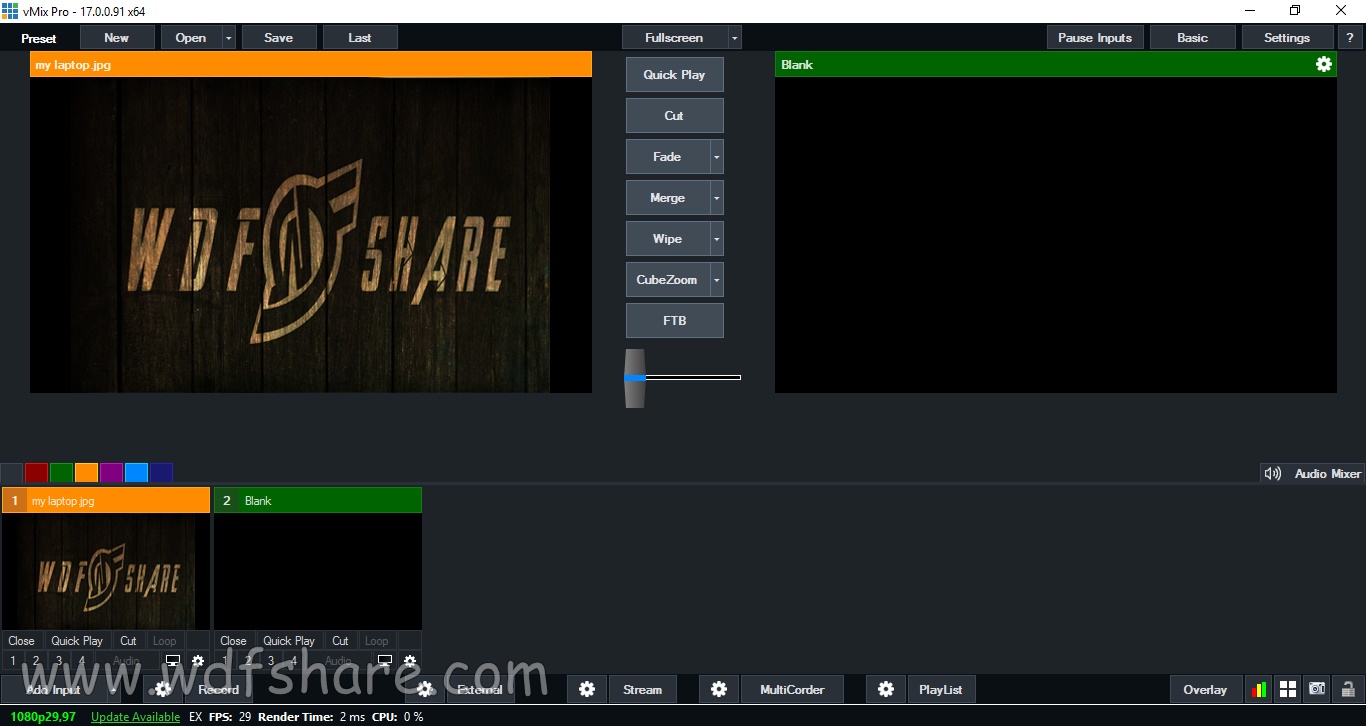The height and width of the screenshot is (726, 1366).
Task: Open input 1 settings gear
Action: tap(198, 661)
